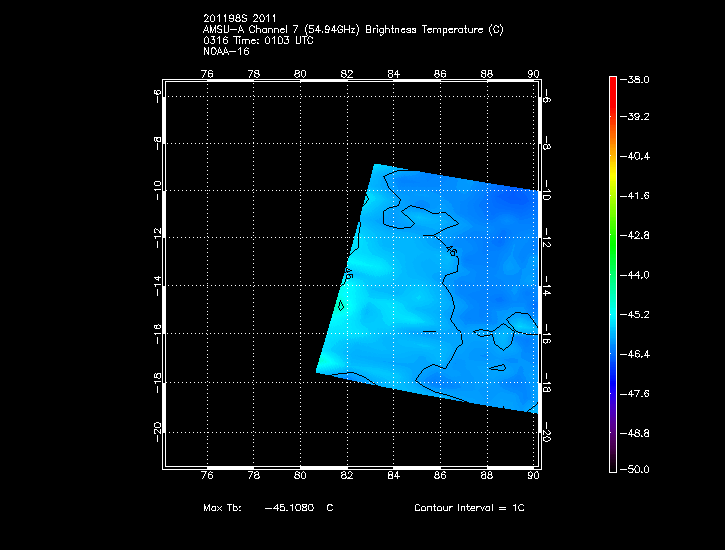Click the white bottom end of the colorbar
Screen dimensions: 725x550
pos(612,466)
